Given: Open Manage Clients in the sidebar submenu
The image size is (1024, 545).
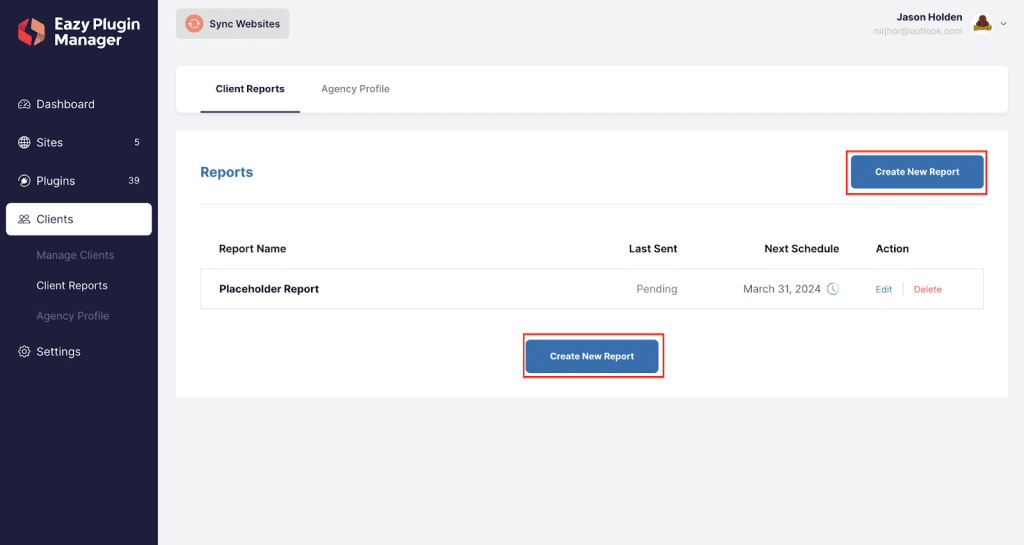Looking at the screenshot, I should pos(75,255).
